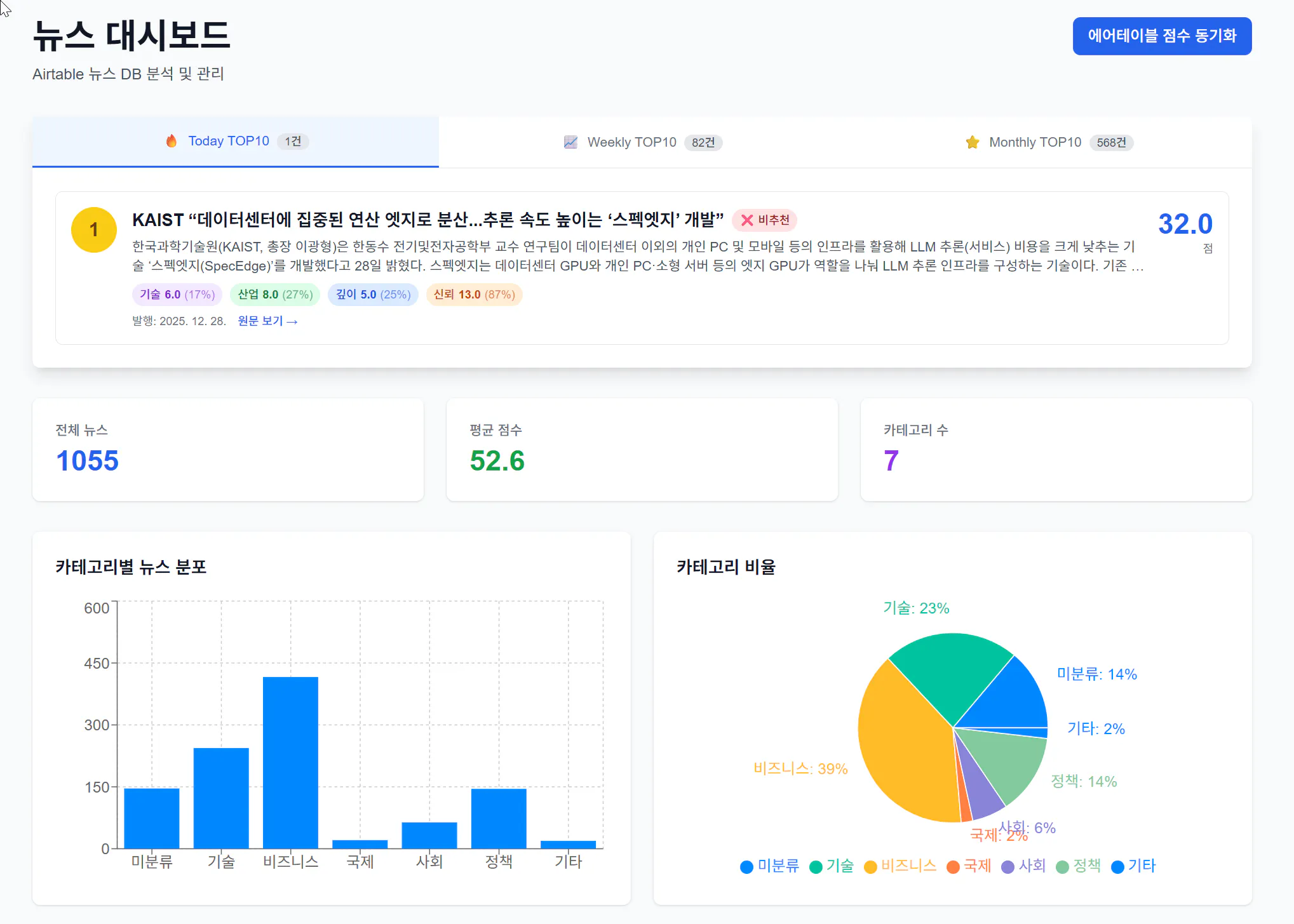Click the yellow rank 1 circle badge
The width and height of the screenshot is (1294, 924).
click(94, 230)
